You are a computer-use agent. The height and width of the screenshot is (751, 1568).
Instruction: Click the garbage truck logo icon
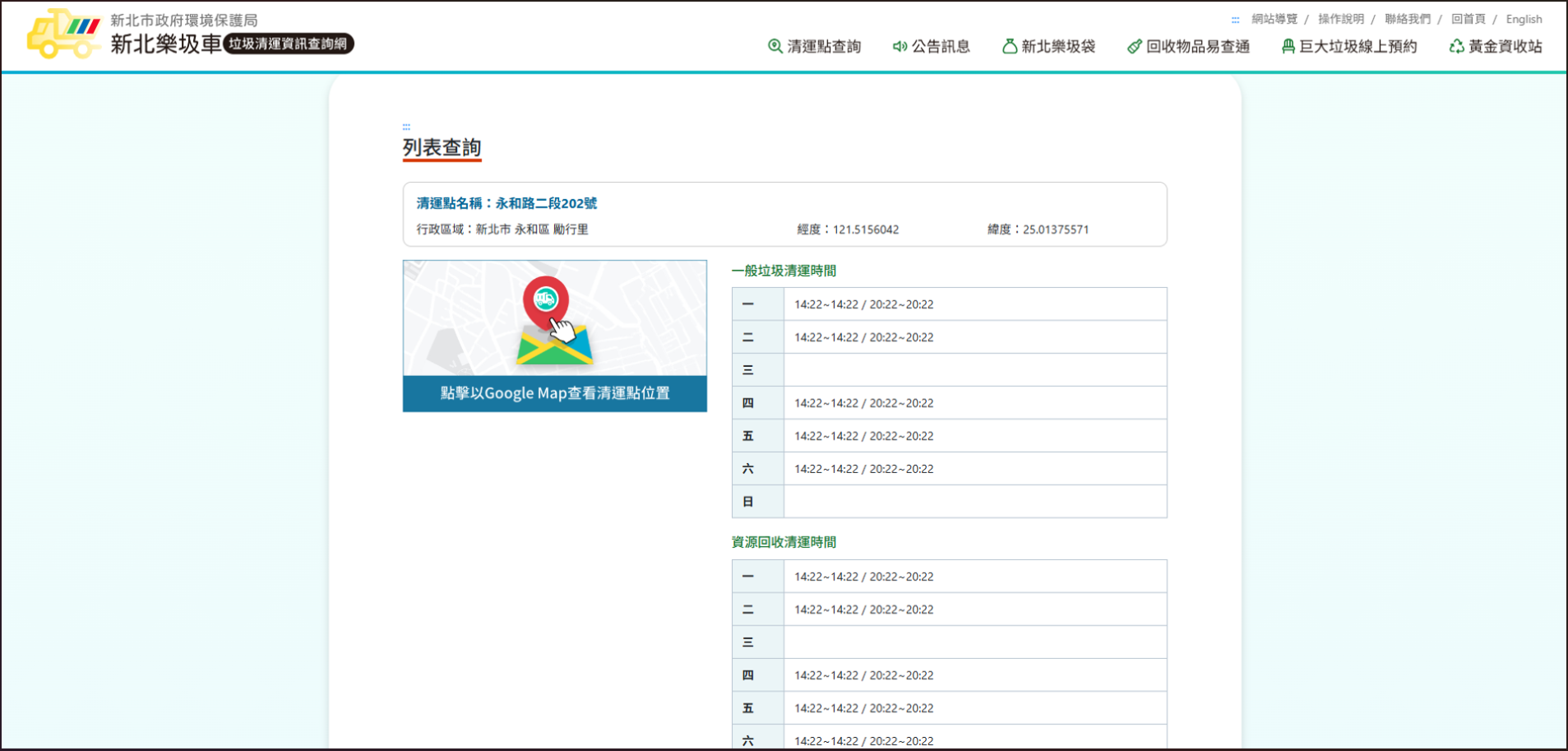tap(62, 34)
